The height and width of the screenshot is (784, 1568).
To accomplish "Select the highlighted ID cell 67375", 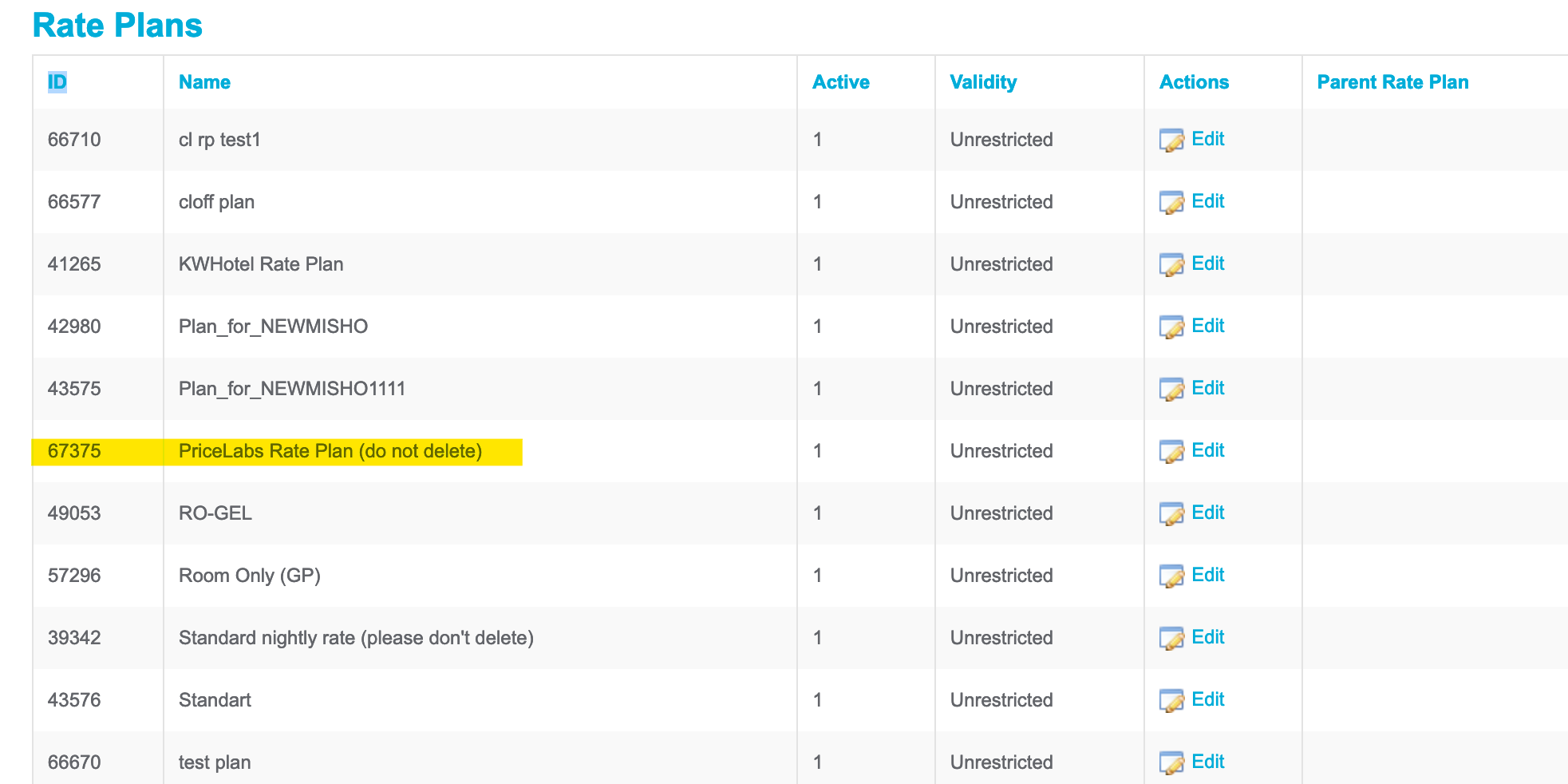I will click(74, 451).
